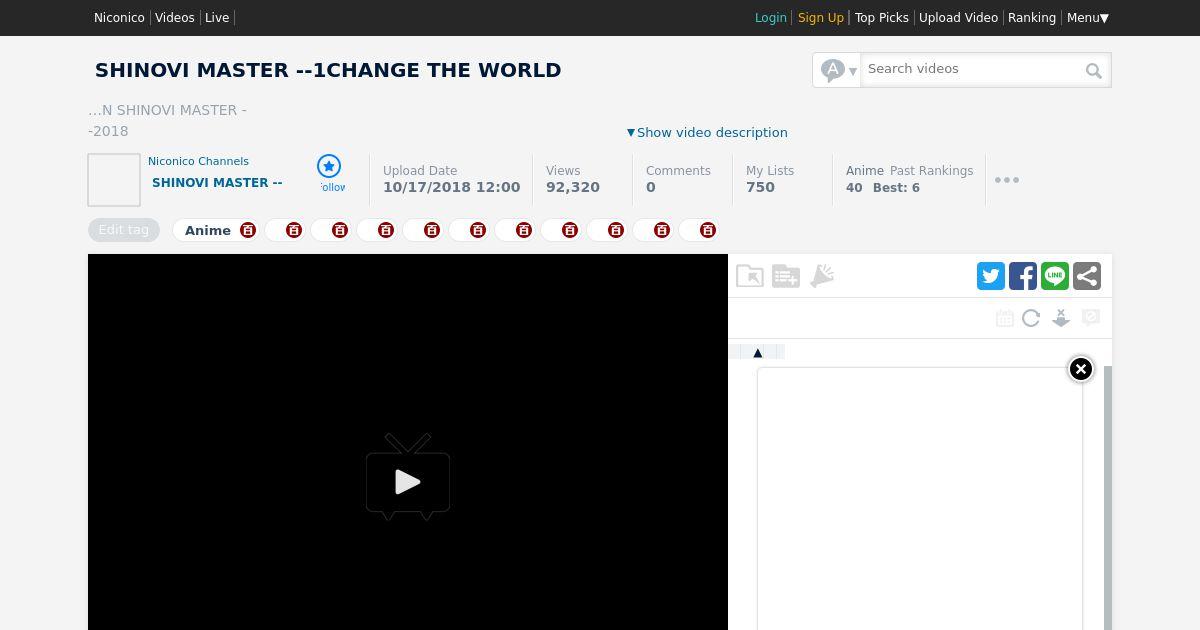The width and height of the screenshot is (1200, 630).
Task: Click the Login link
Action: [x=771, y=18]
